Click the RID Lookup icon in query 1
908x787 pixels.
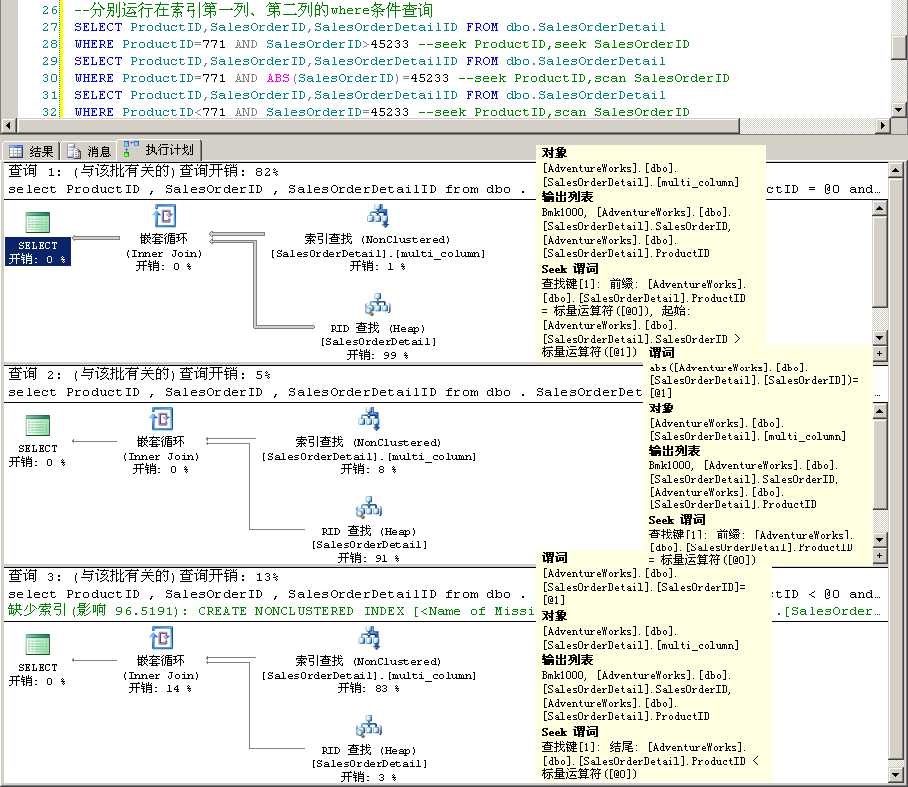click(378, 305)
